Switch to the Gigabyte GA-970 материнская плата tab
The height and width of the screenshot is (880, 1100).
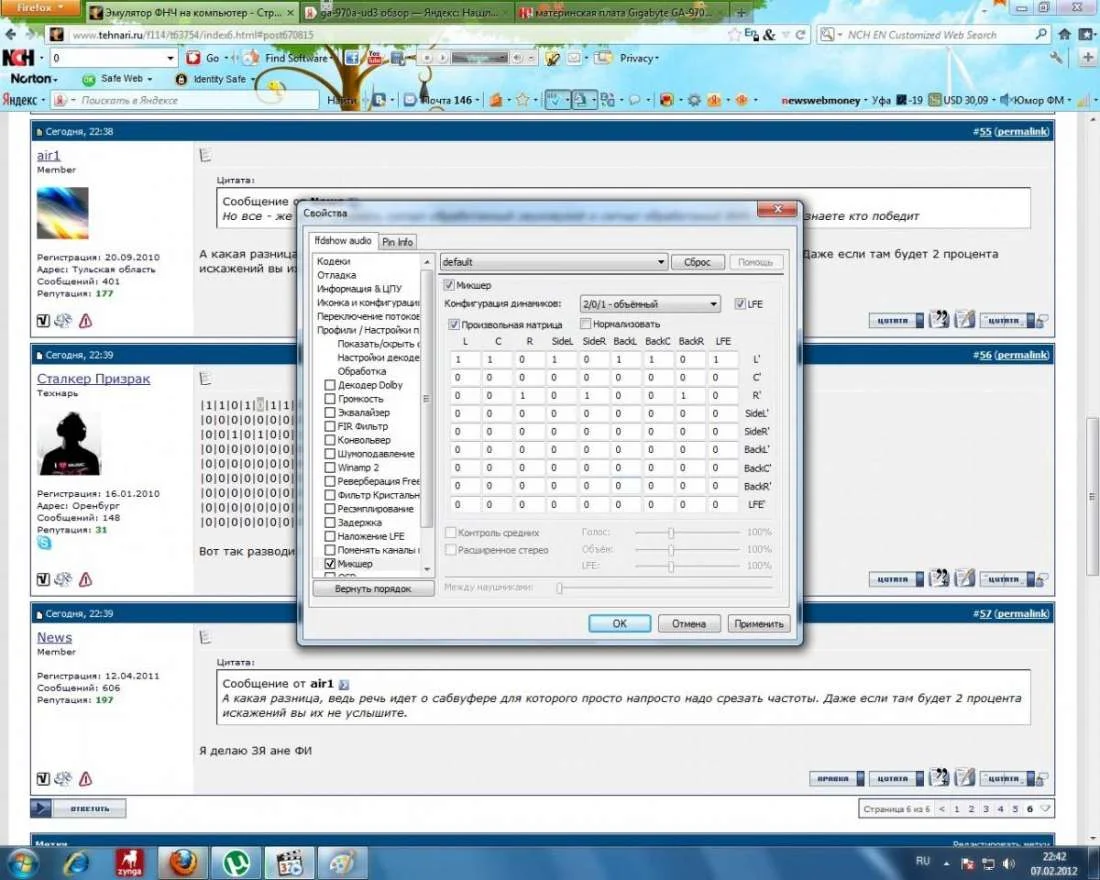[621, 13]
